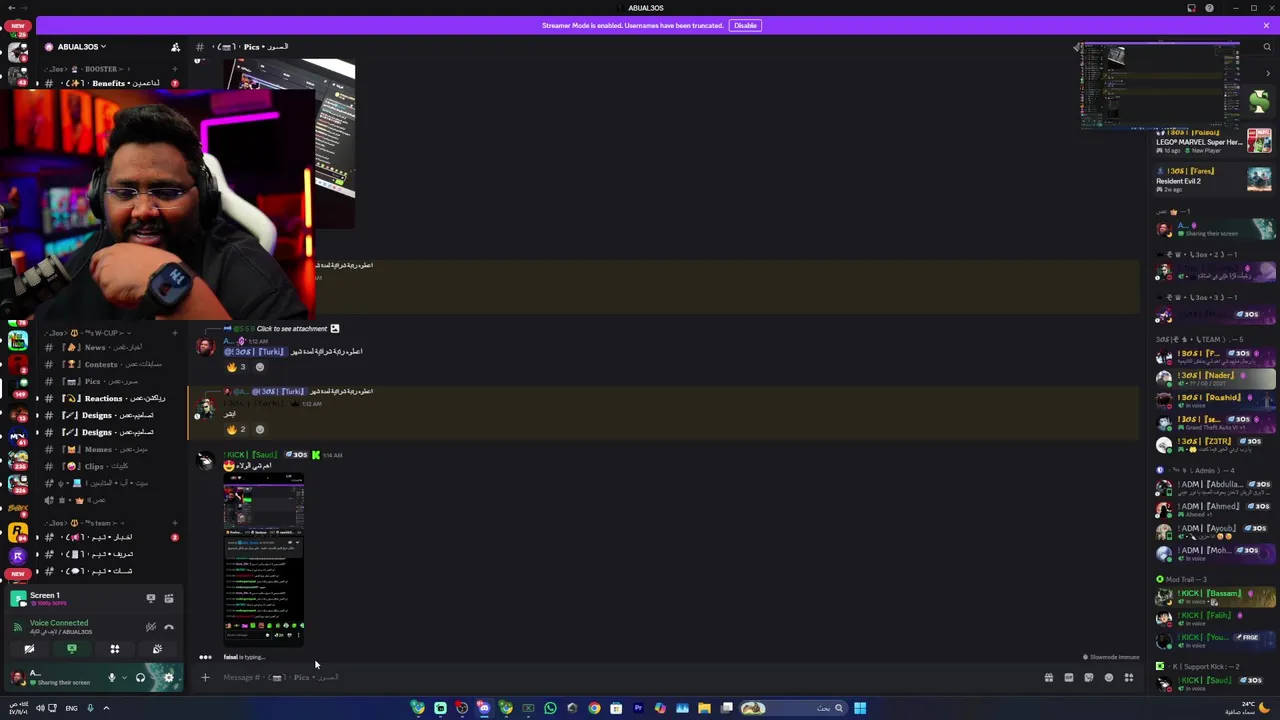Open Saud's username in chat message

tap(250, 455)
